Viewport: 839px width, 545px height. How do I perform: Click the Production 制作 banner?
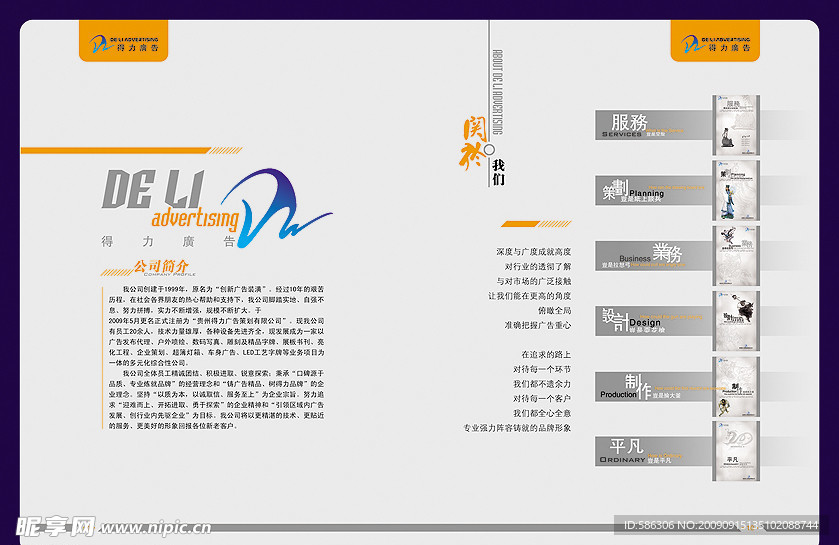tap(653, 387)
